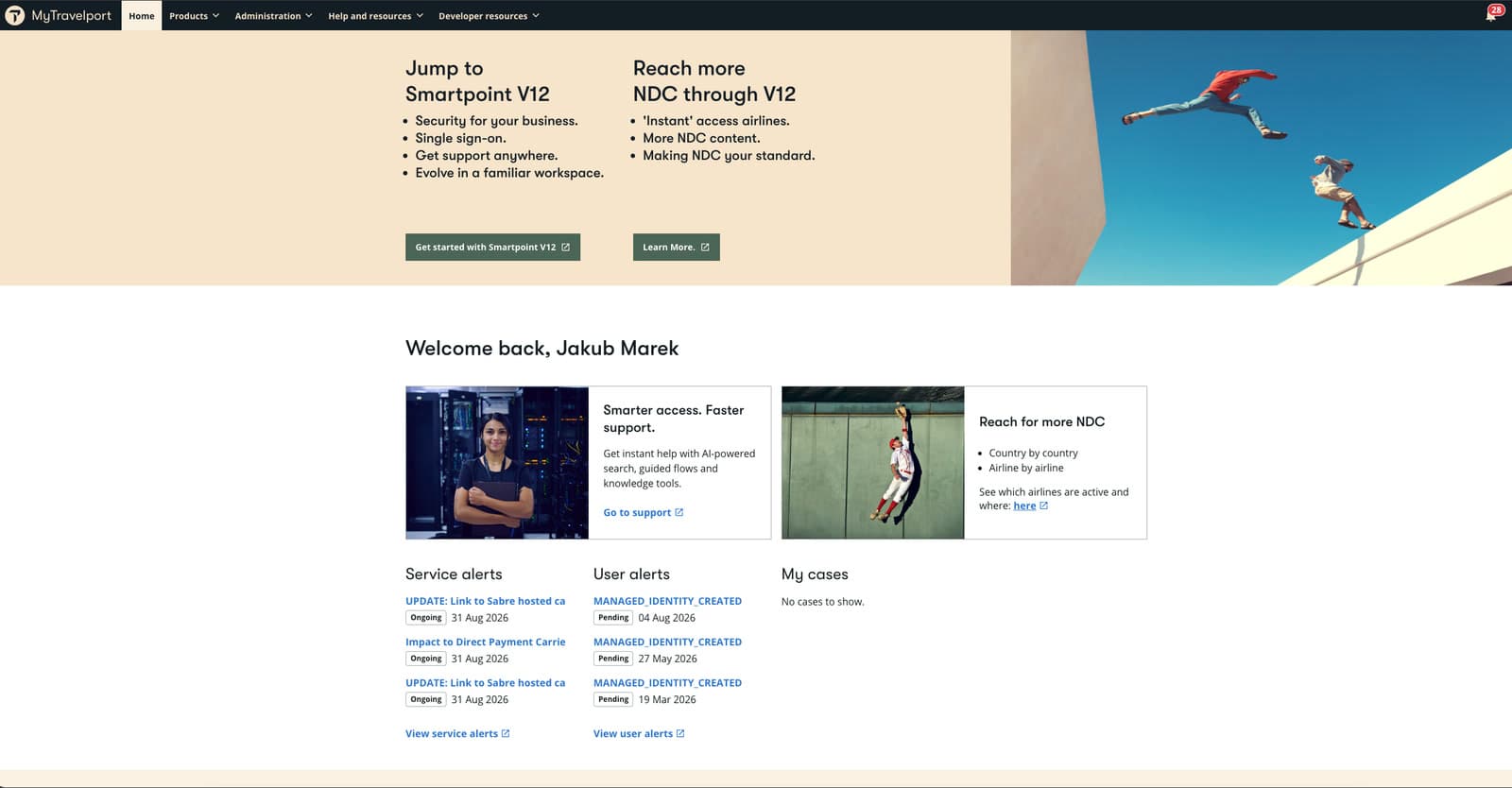Image resolution: width=1512 pixels, height=788 pixels.
Task: Expand the Developer resources chevron
Action: tap(536, 16)
